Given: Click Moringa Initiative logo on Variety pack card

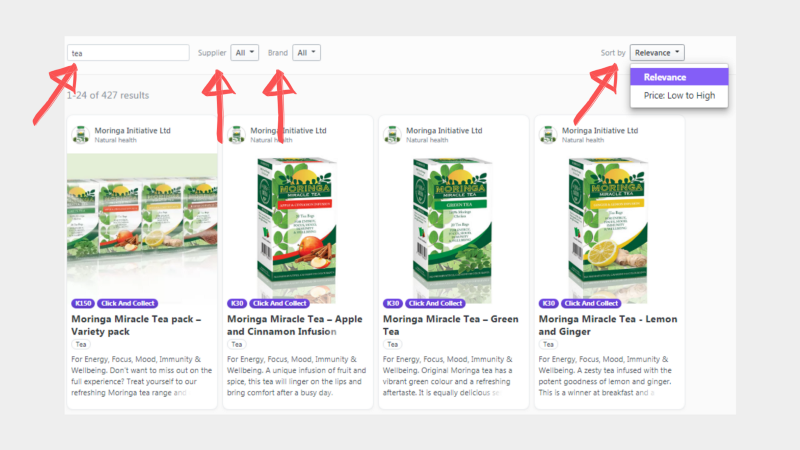Looking at the screenshot, I should click(81, 135).
